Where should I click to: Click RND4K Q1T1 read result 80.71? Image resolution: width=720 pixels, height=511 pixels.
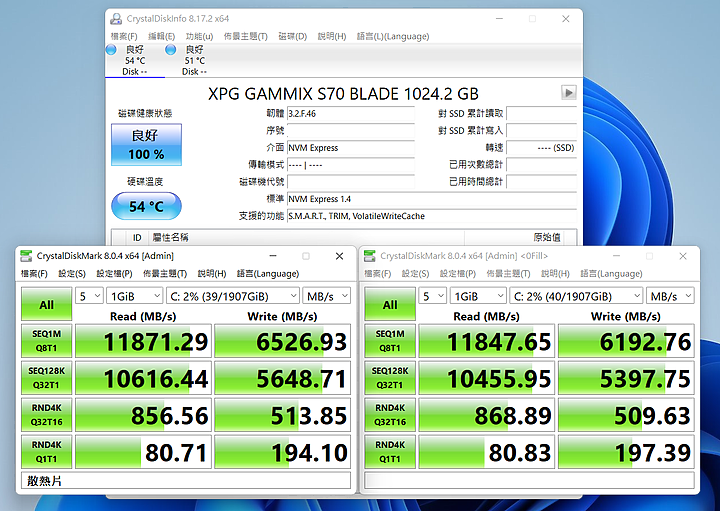[143, 452]
